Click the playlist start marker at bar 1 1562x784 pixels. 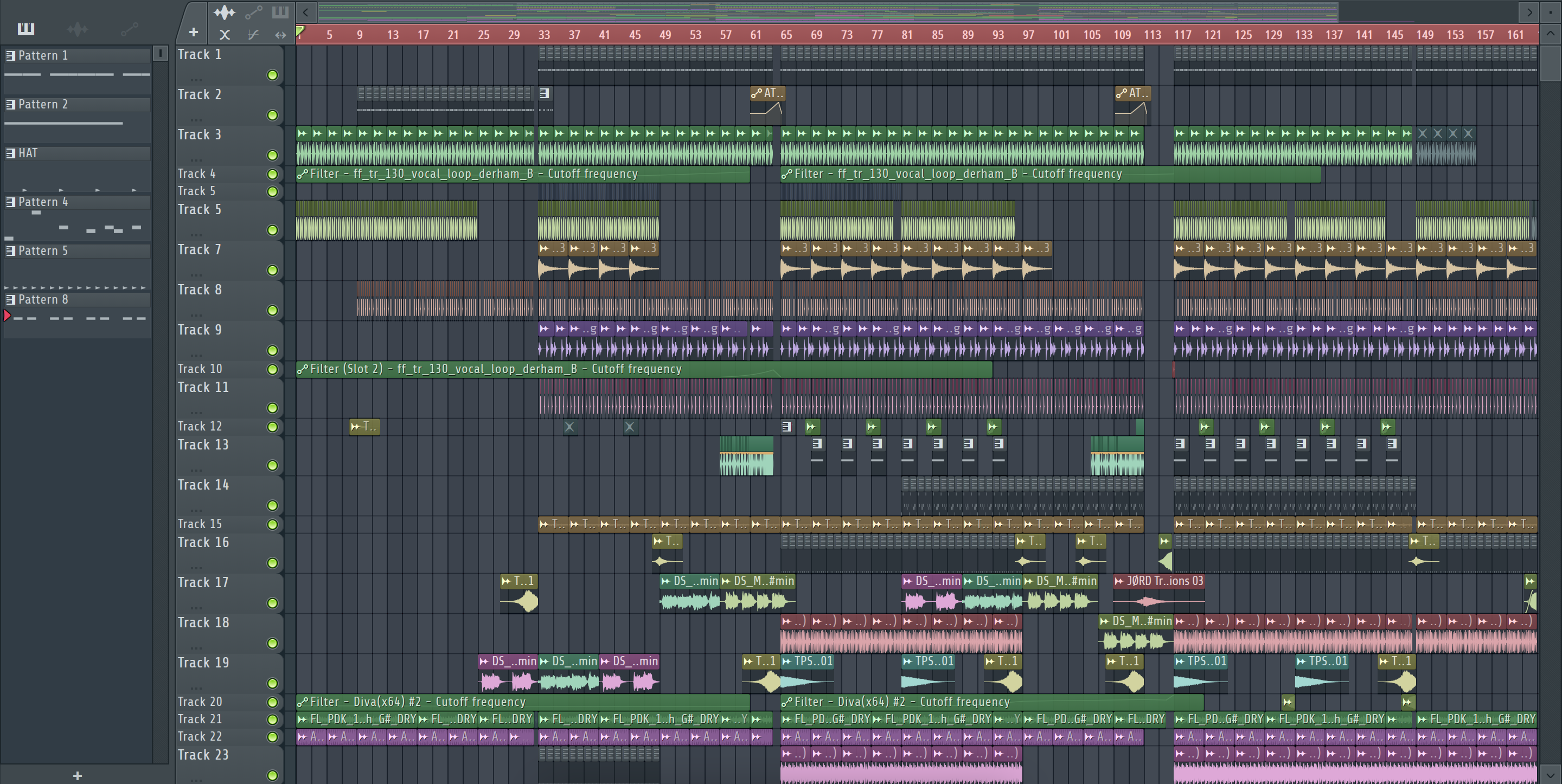pos(300,31)
